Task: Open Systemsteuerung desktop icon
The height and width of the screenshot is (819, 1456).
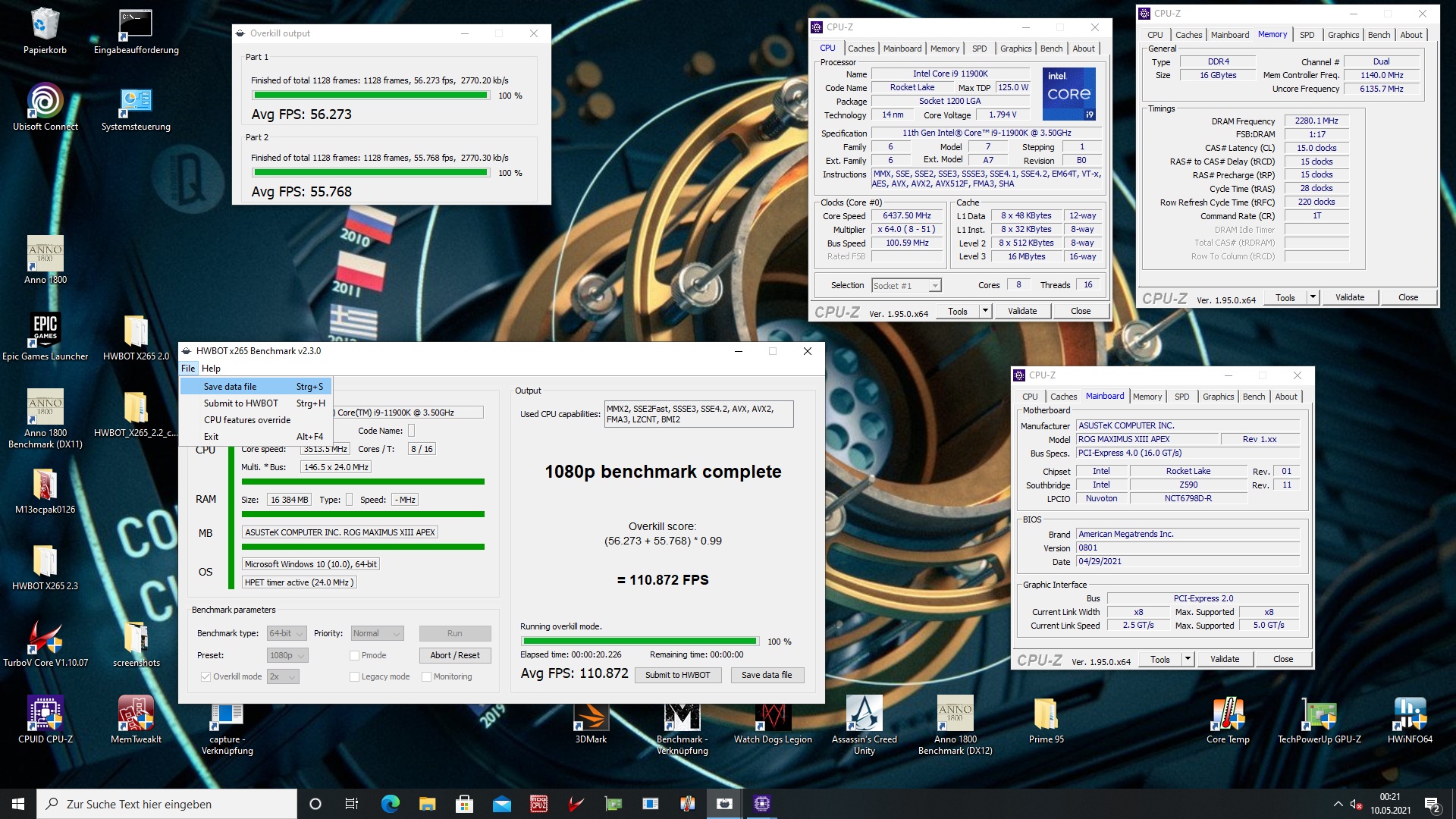Action: tap(136, 108)
